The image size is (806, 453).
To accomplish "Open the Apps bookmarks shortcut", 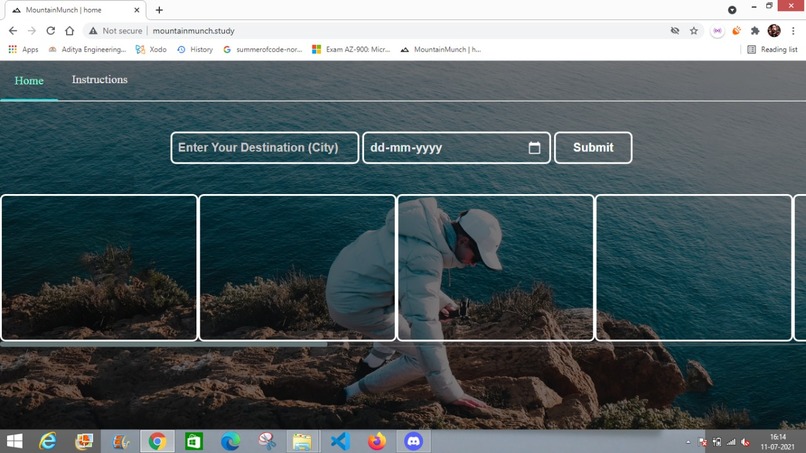I will point(24,49).
